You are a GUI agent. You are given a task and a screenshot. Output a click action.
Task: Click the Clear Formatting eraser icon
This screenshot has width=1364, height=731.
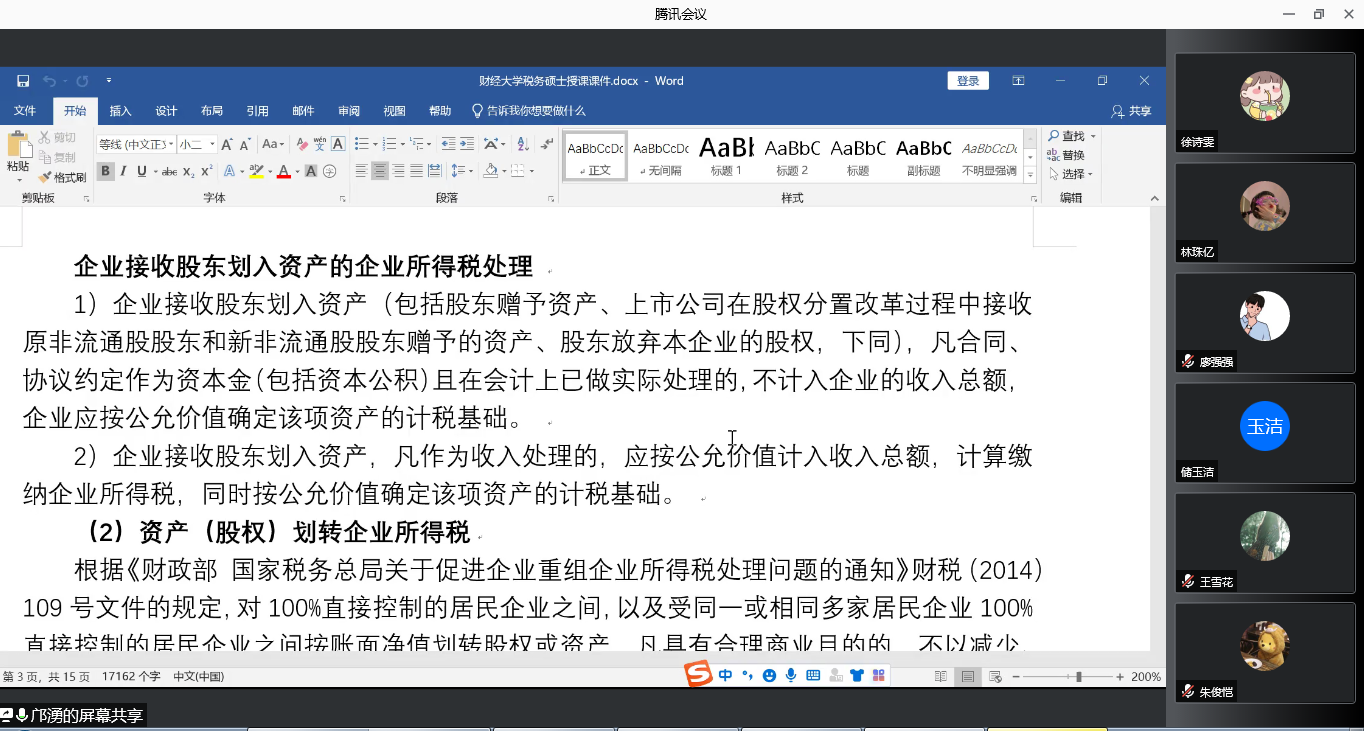point(301,144)
